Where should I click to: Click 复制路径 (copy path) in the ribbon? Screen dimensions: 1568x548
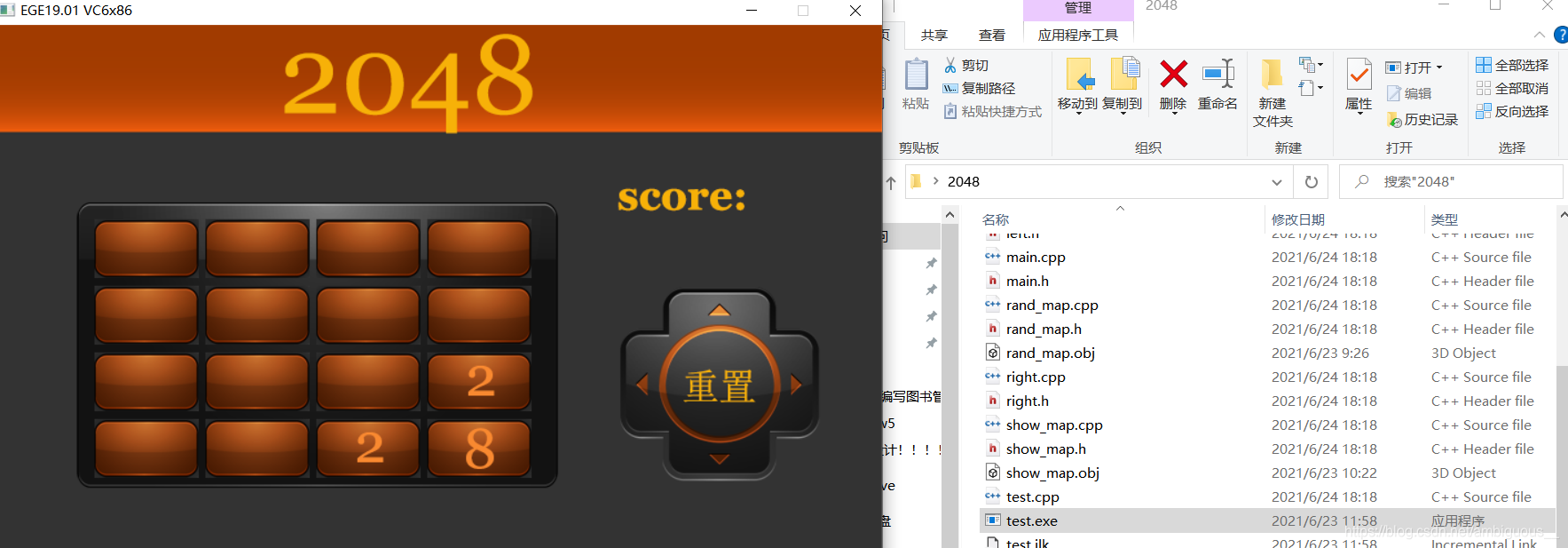979,89
